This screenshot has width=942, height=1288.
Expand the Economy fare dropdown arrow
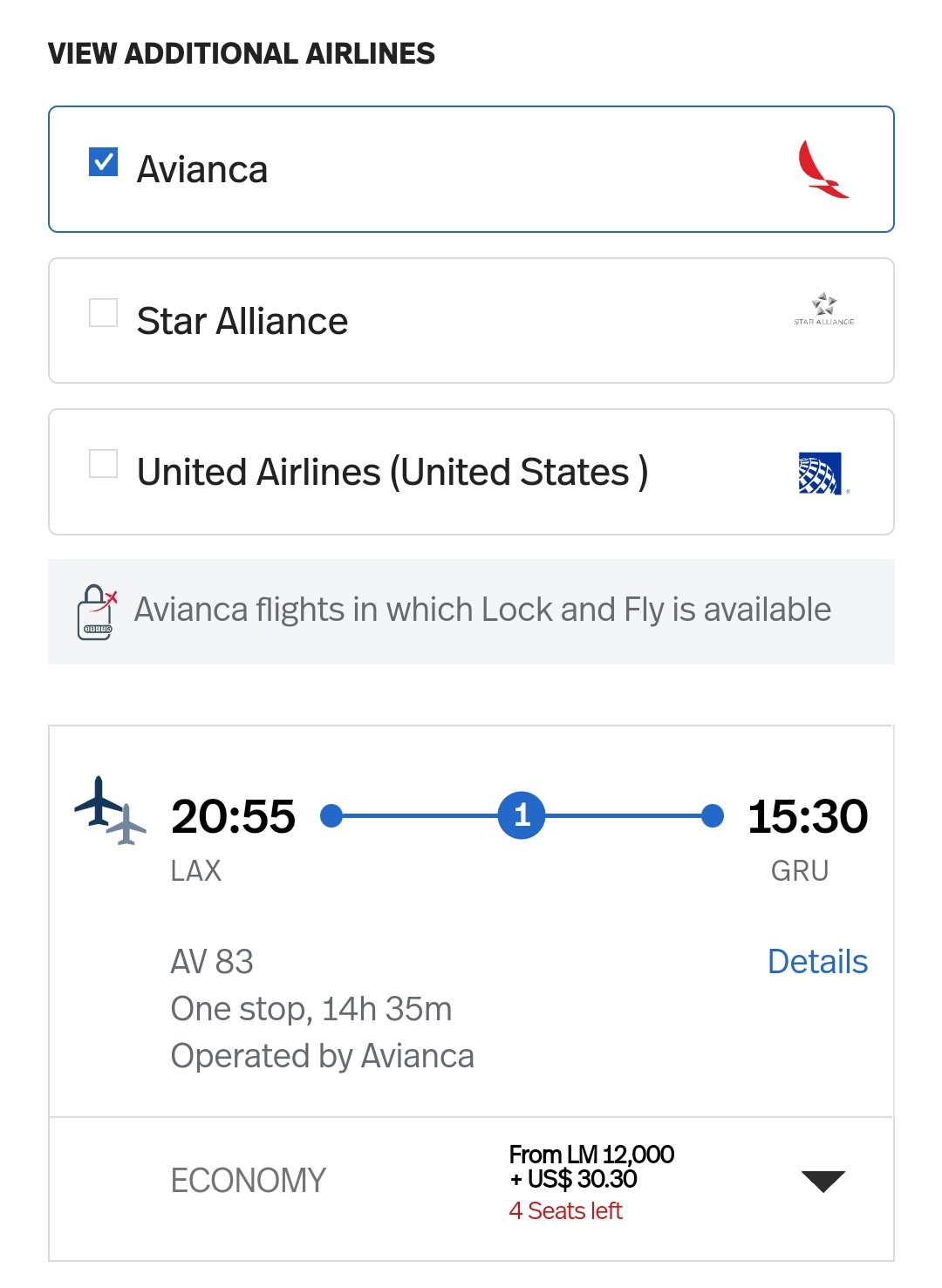823,1182
